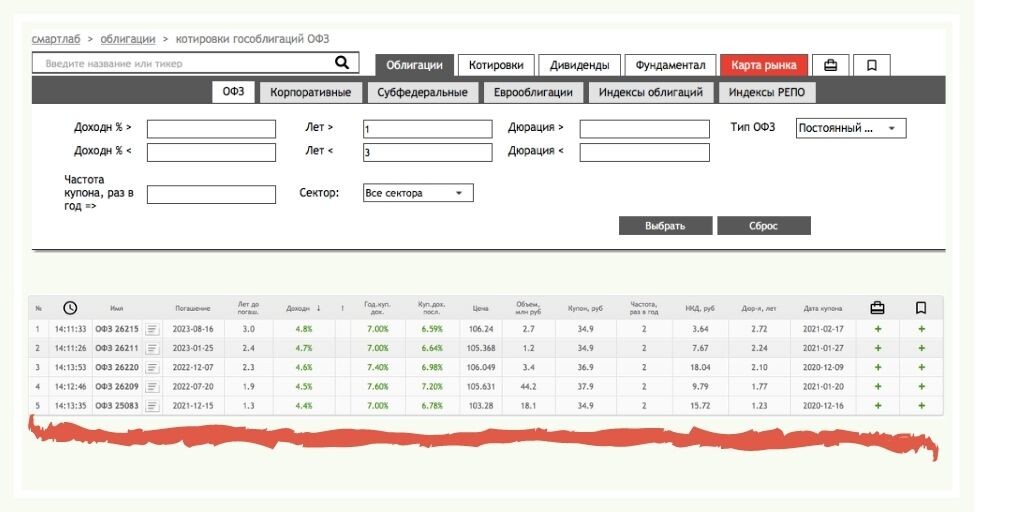Viewport: 1024px width, 512px height.
Task: Sort by Доходн column down arrow
Action: tap(319, 308)
